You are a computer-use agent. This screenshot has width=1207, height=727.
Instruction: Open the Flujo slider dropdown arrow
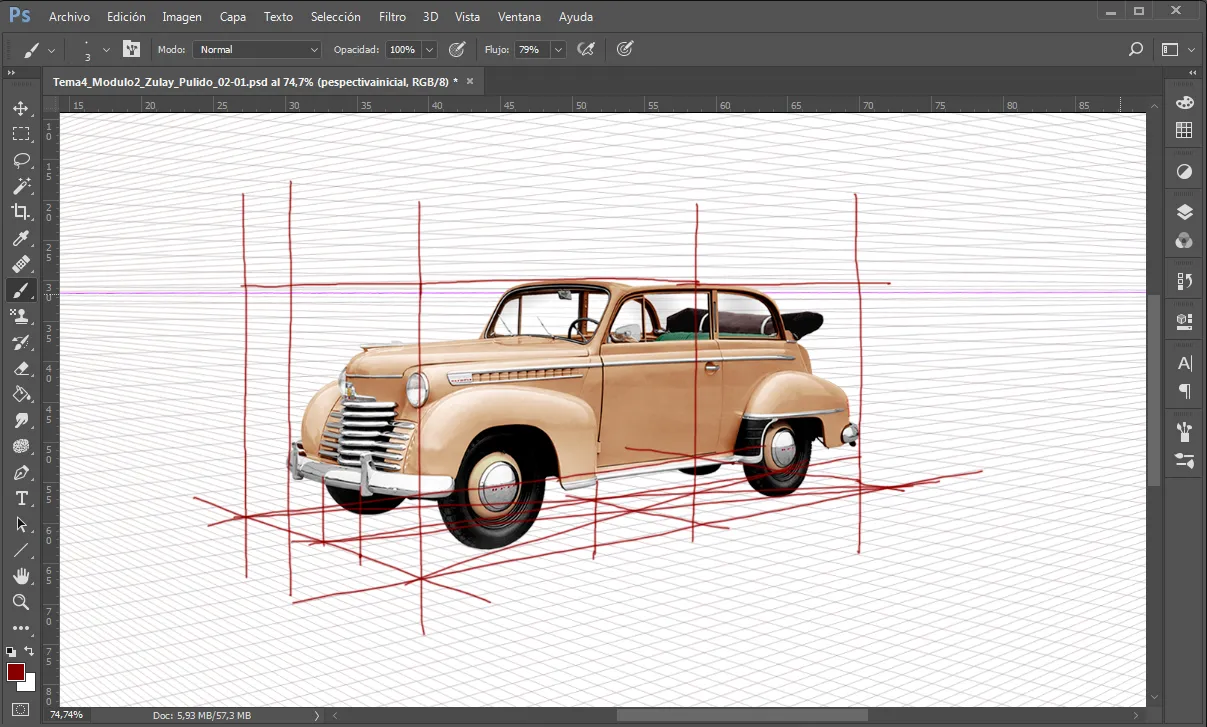click(x=558, y=49)
